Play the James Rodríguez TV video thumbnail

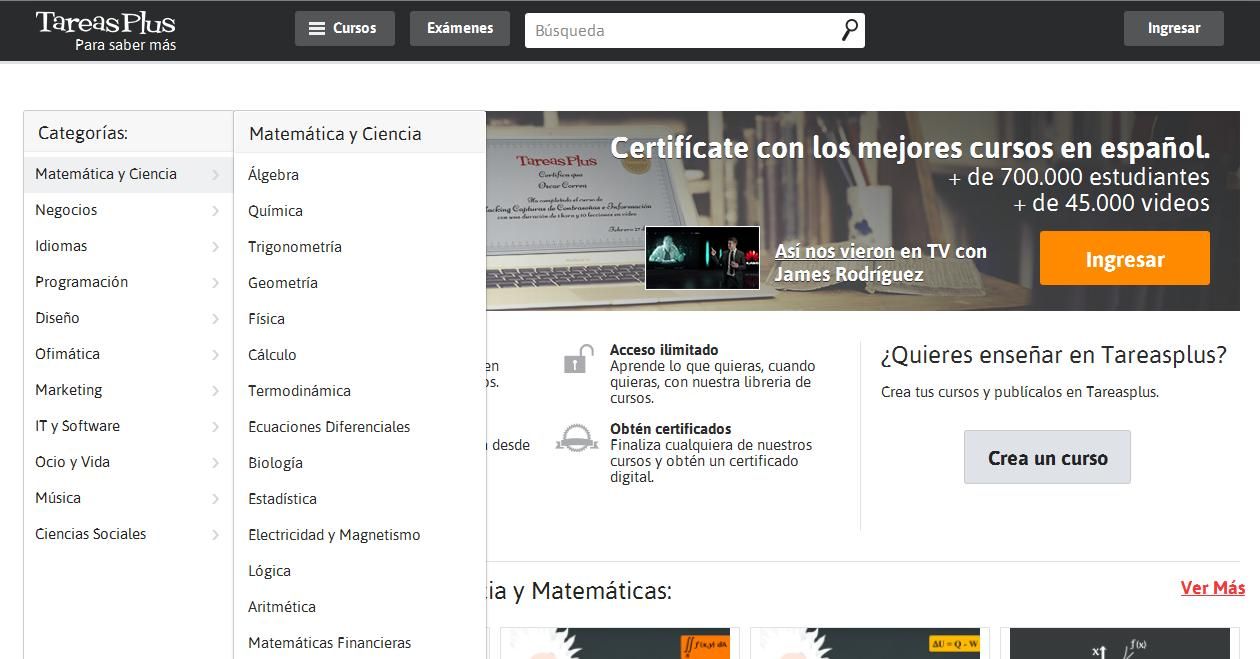(x=702, y=258)
